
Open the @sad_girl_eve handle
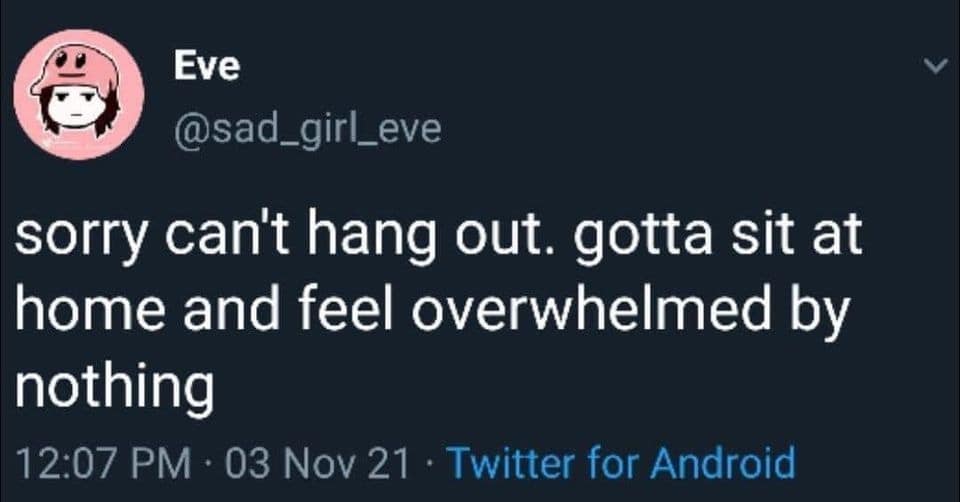click(x=307, y=129)
